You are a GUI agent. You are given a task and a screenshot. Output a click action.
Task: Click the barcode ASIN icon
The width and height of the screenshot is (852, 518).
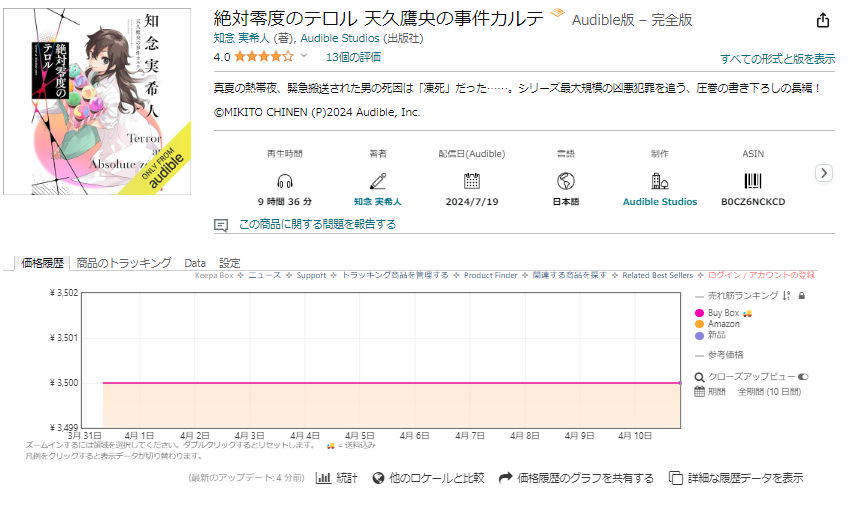753,180
